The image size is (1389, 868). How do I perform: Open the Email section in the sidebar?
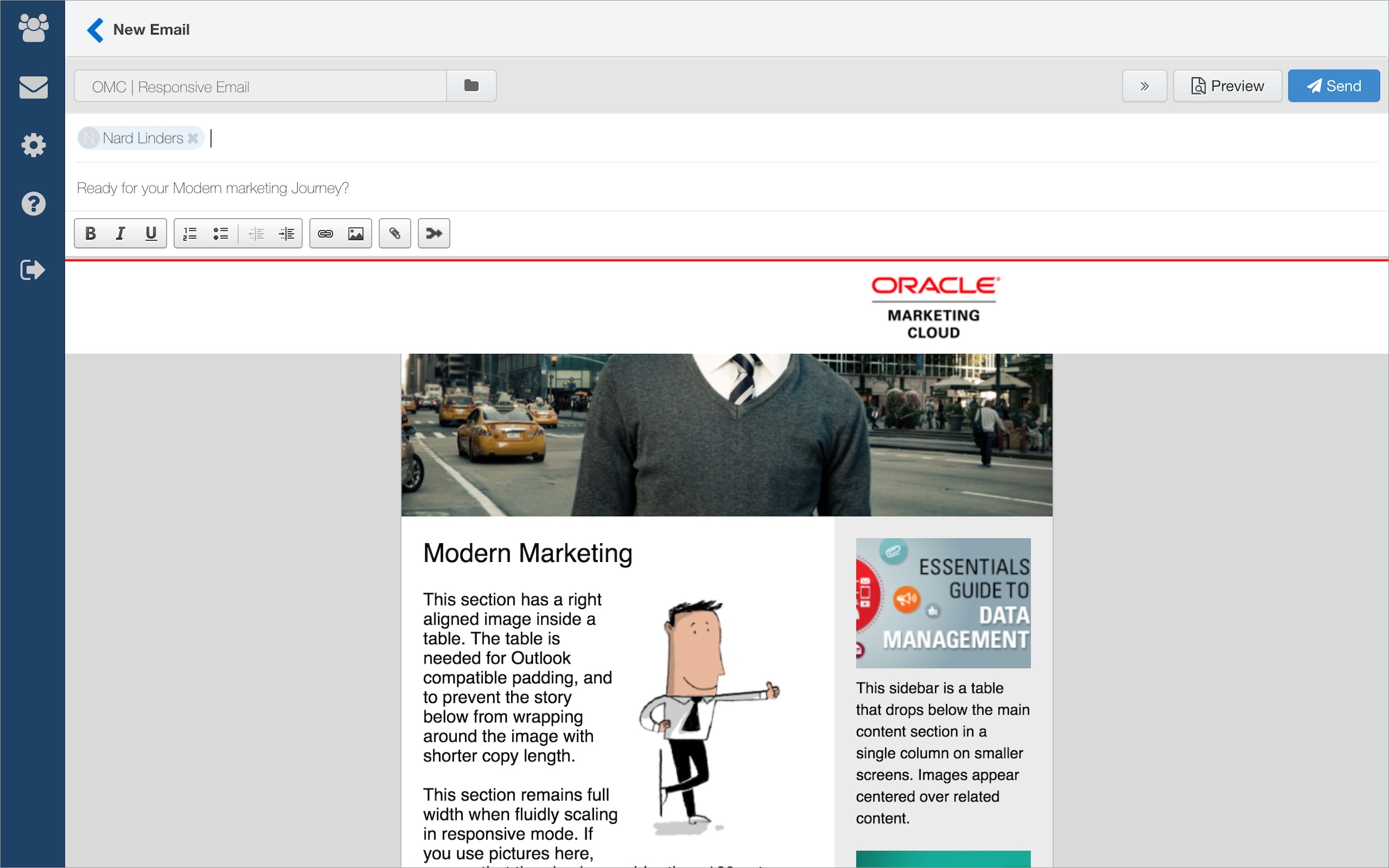pos(33,87)
